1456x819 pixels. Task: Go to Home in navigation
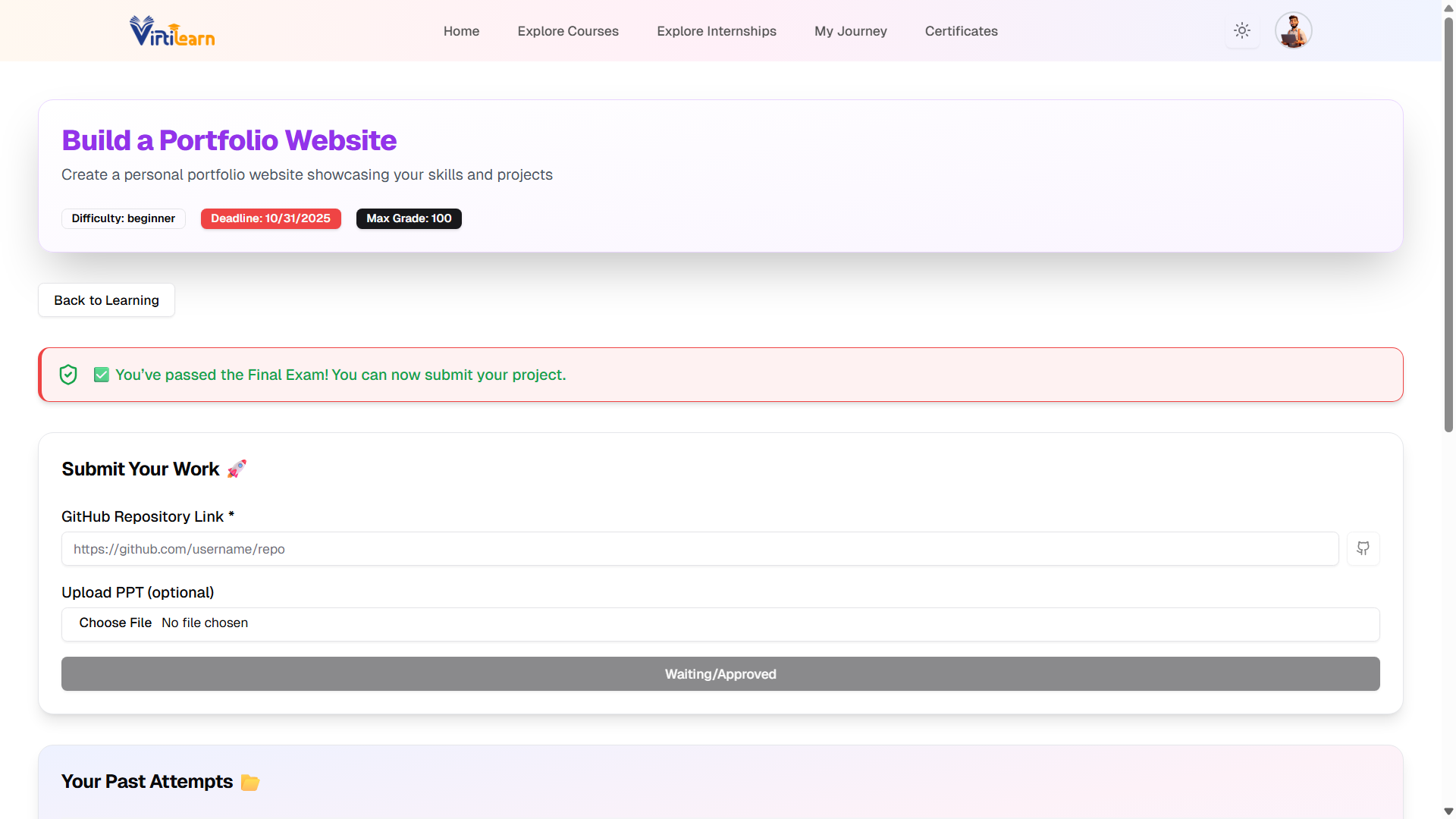(461, 31)
